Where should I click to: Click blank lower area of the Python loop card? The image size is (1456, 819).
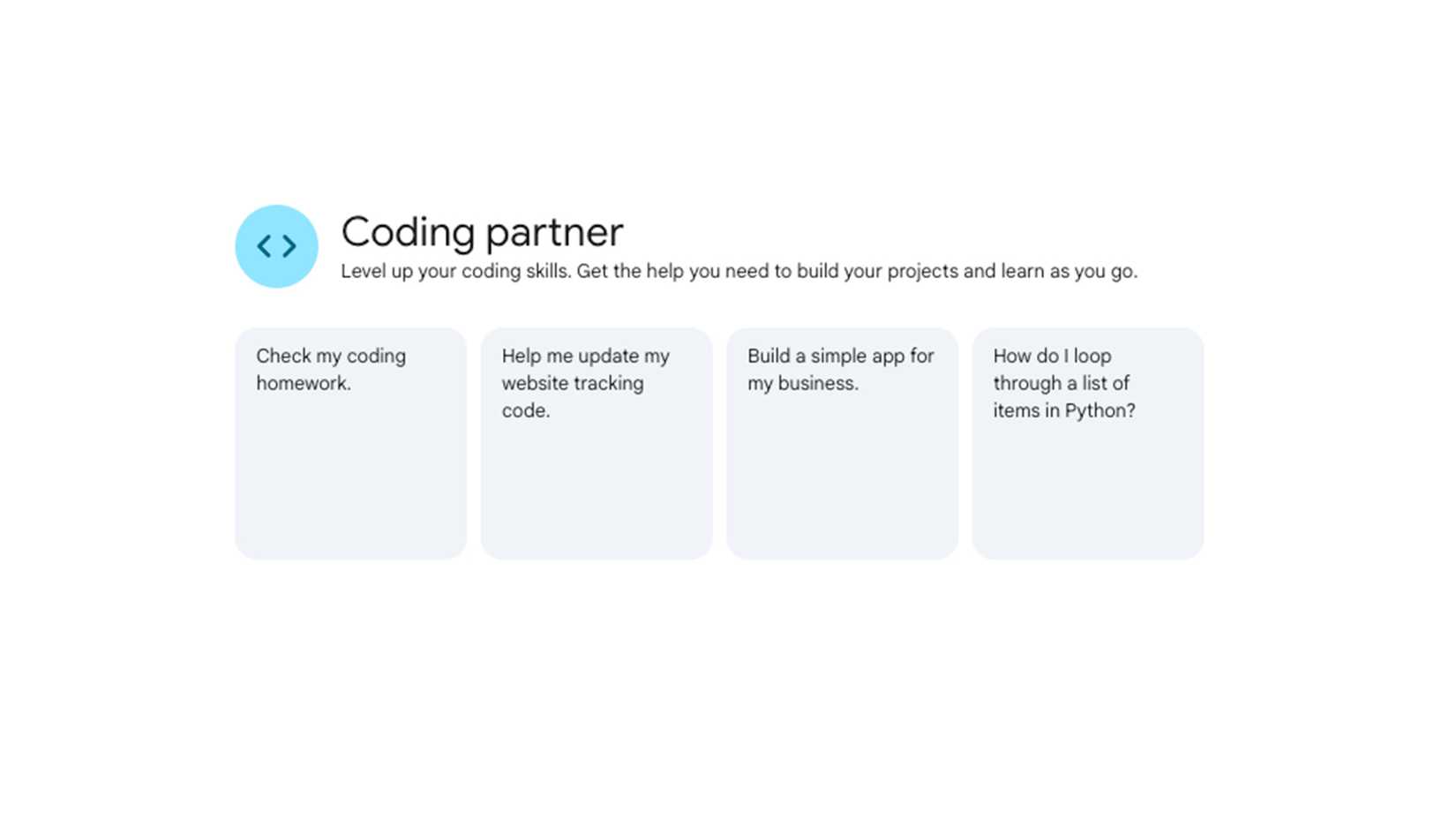click(x=1087, y=503)
